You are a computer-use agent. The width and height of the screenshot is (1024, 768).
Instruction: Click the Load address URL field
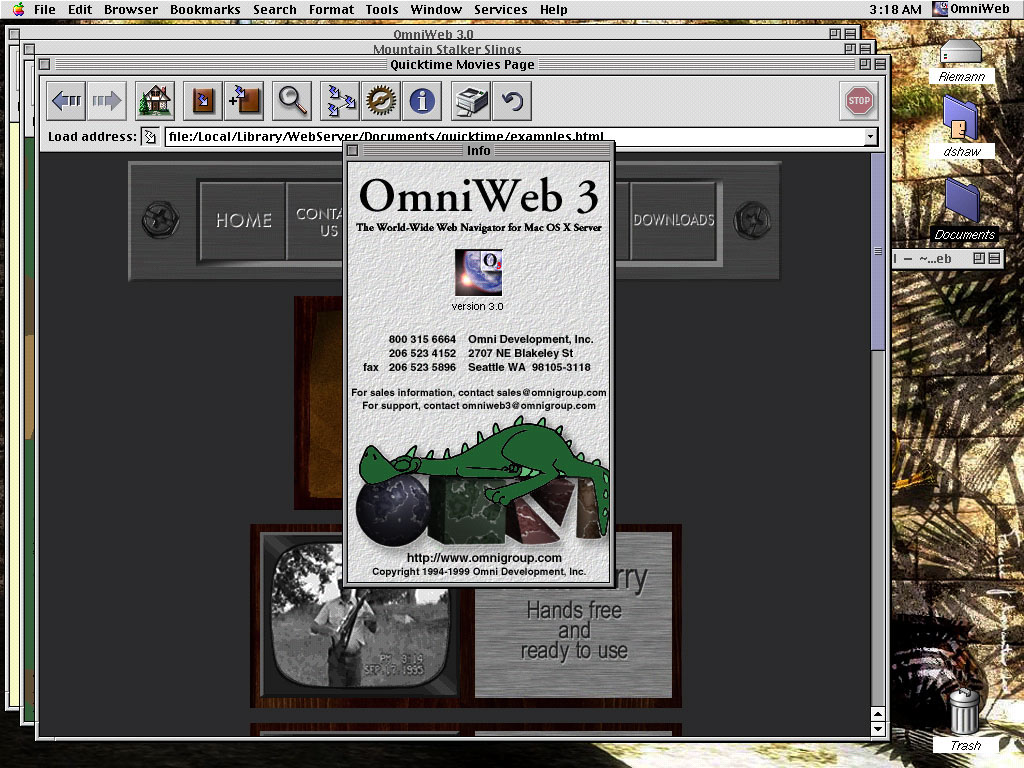[x=515, y=136]
